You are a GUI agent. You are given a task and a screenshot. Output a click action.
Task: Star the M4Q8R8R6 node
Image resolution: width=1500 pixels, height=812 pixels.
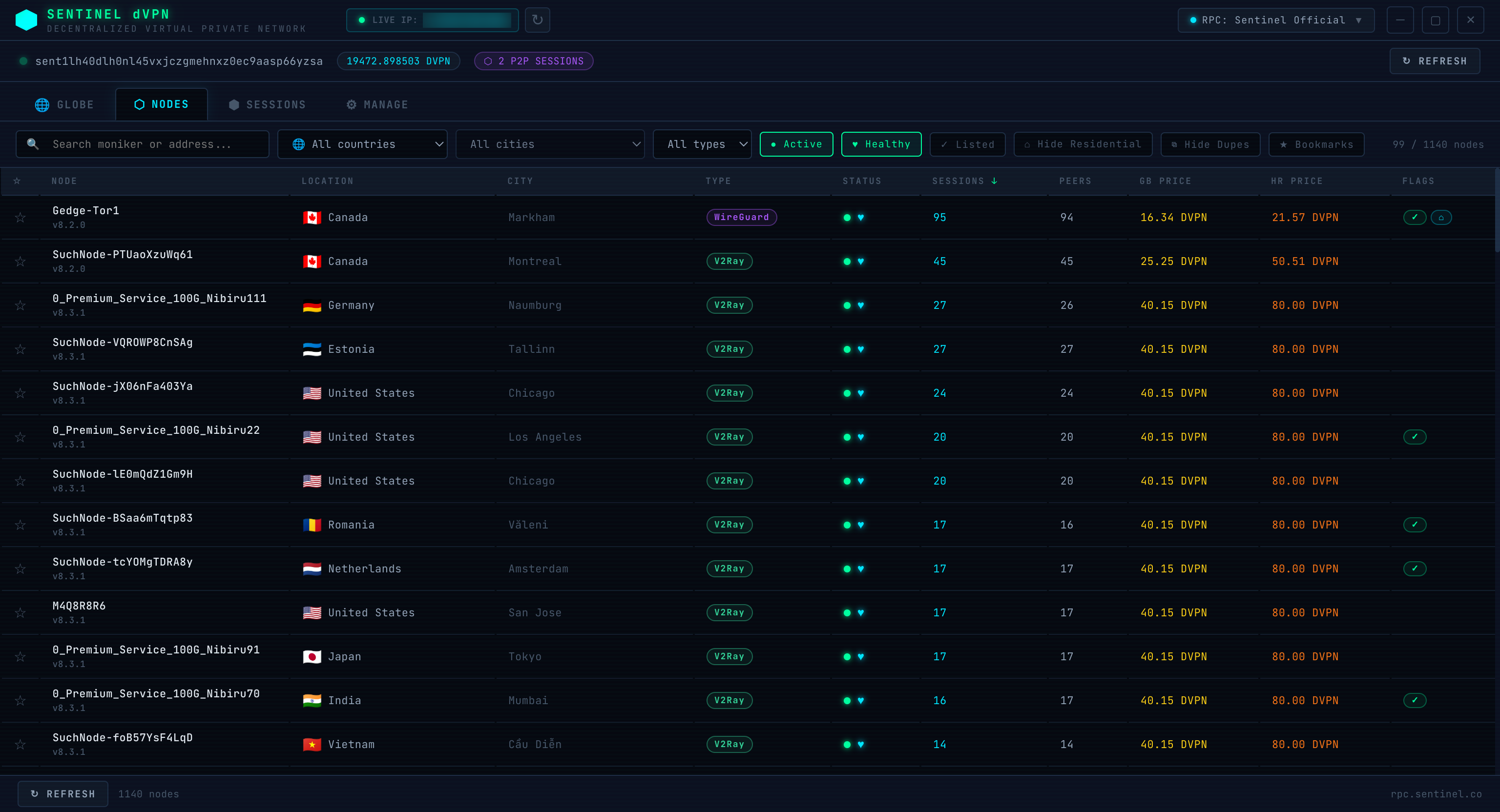pyautogui.click(x=21, y=613)
